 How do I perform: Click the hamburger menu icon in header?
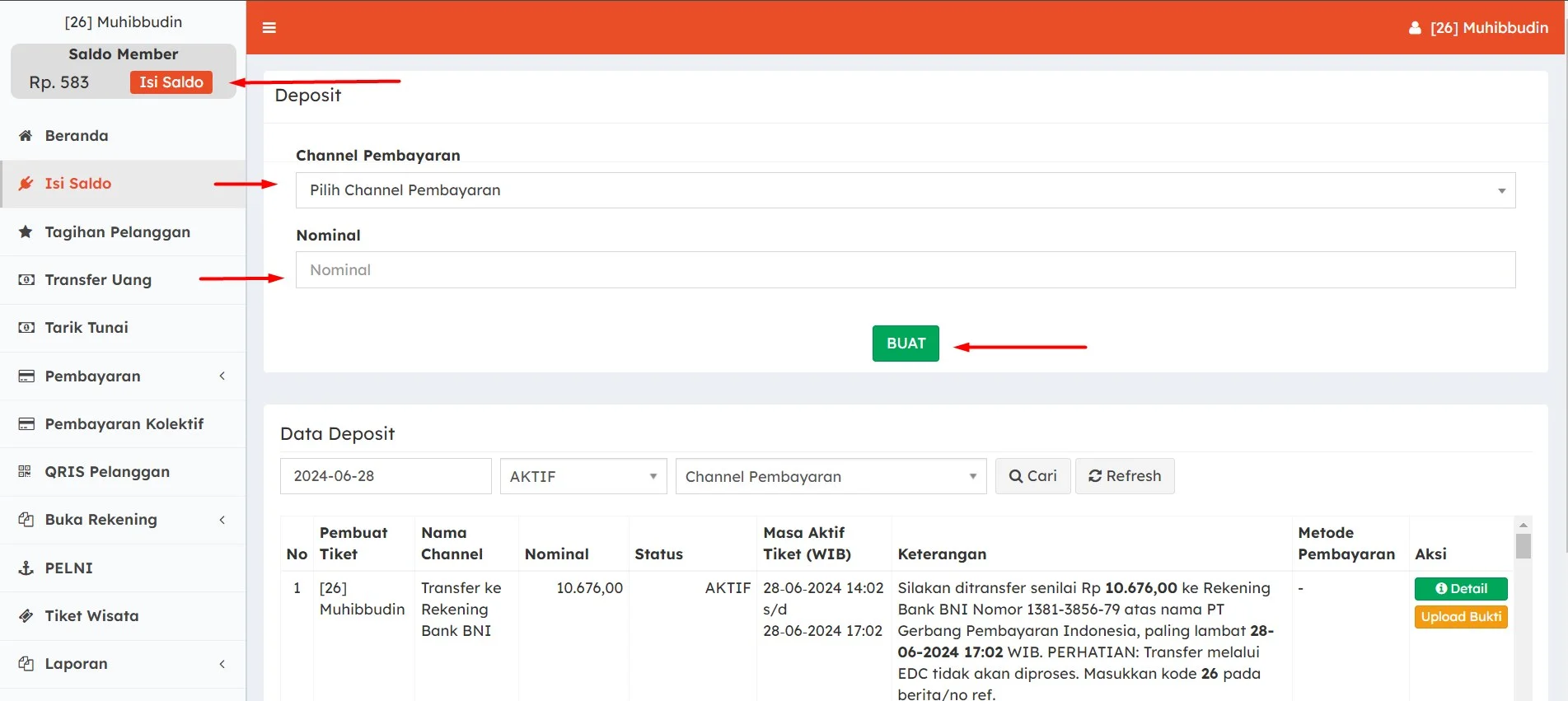click(x=269, y=28)
